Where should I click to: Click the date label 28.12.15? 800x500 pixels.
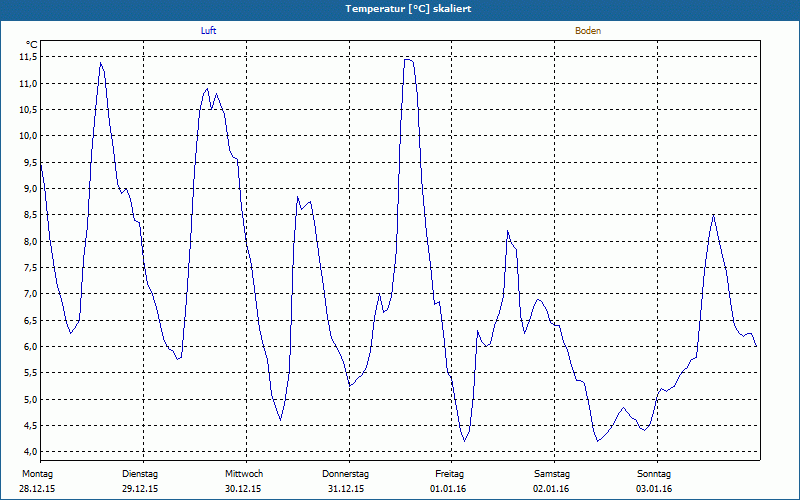[x=37, y=489]
